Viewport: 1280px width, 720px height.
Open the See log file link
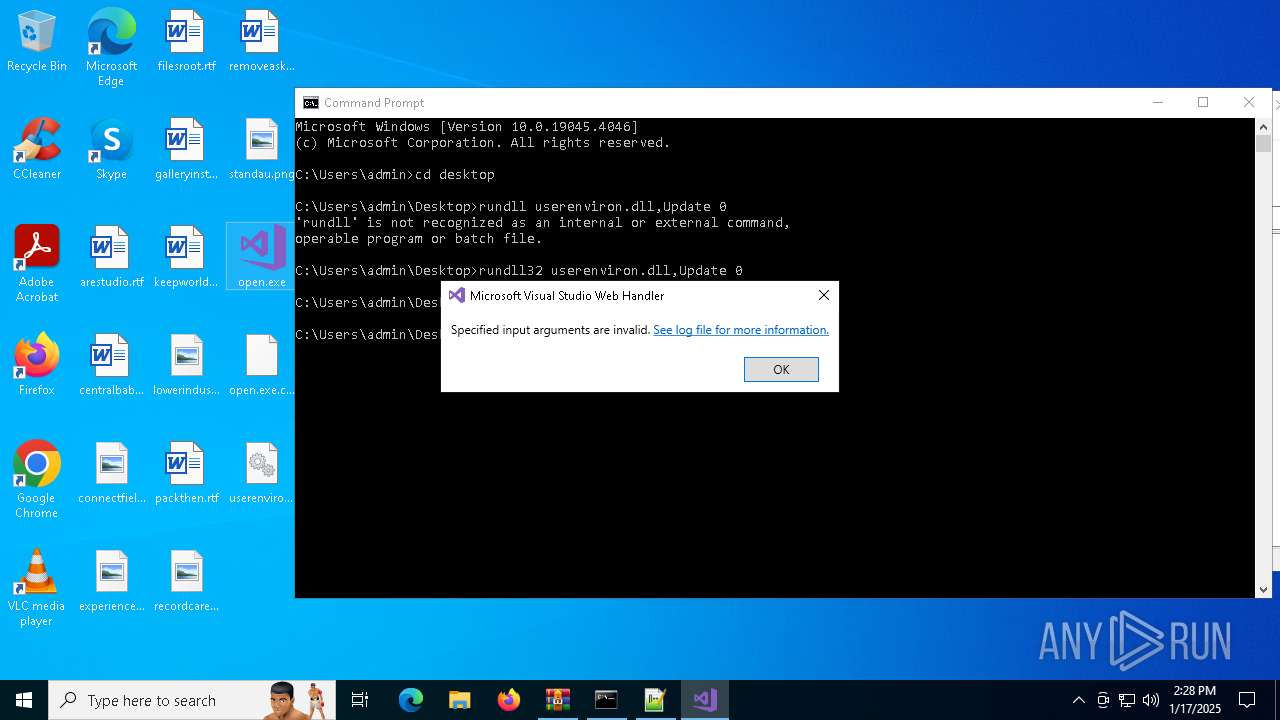point(741,330)
